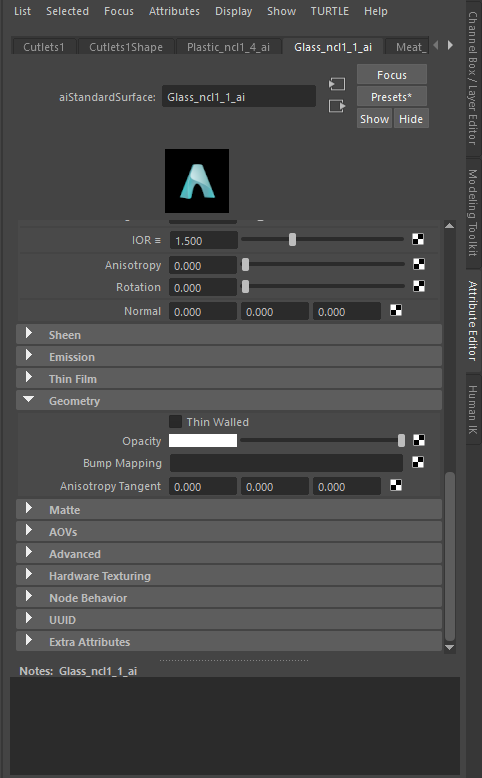Image resolution: width=482 pixels, height=778 pixels.
Task: Open the Attributes menu
Action: 174,11
